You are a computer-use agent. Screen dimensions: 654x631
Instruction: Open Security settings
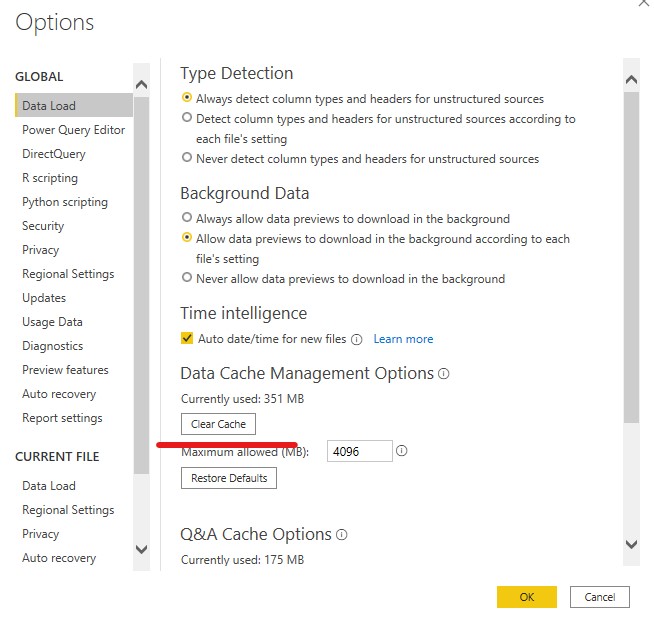[43, 226]
